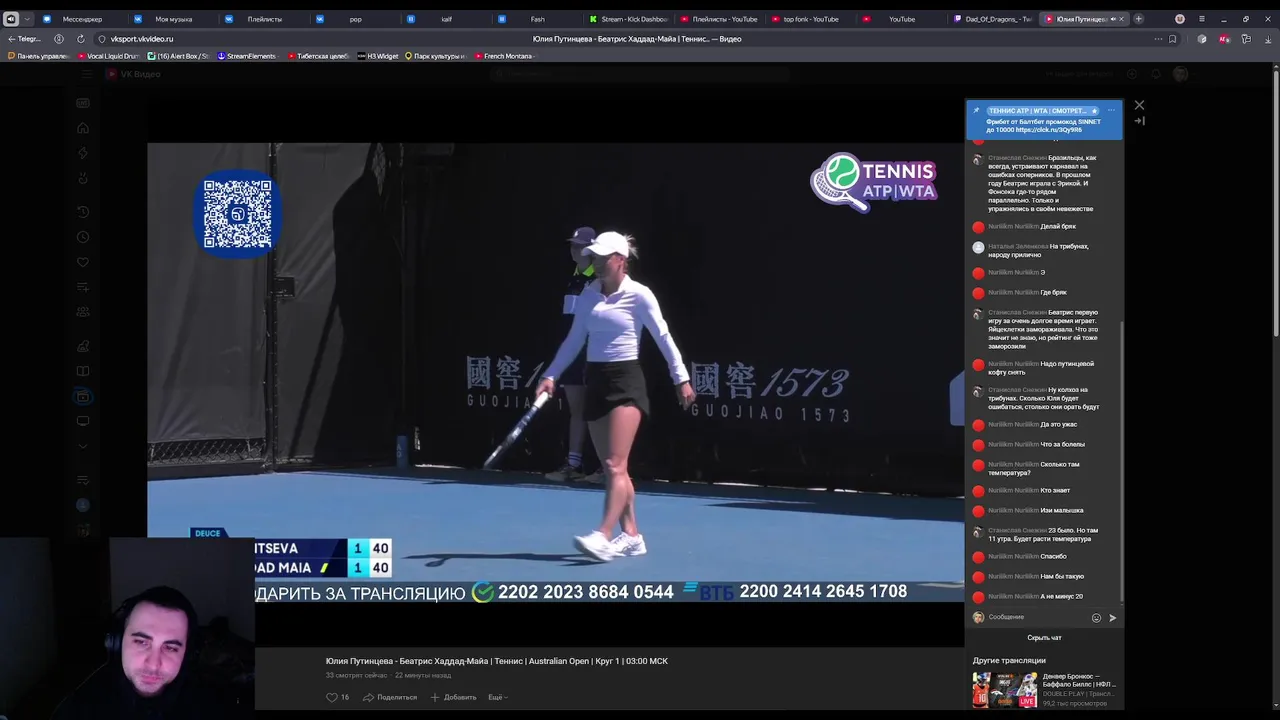Open the StreamElements bookmark
Image resolution: width=1280 pixels, height=720 pixels.
point(247,56)
